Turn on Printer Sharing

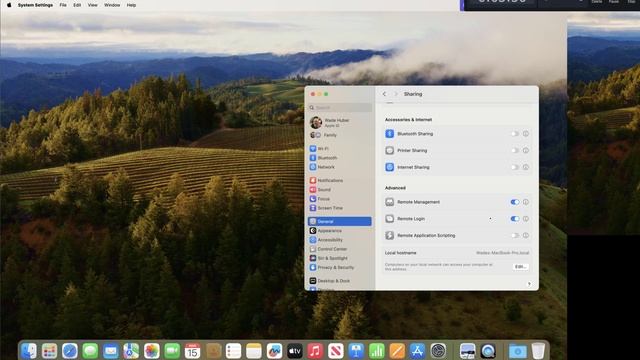[515, 150]
